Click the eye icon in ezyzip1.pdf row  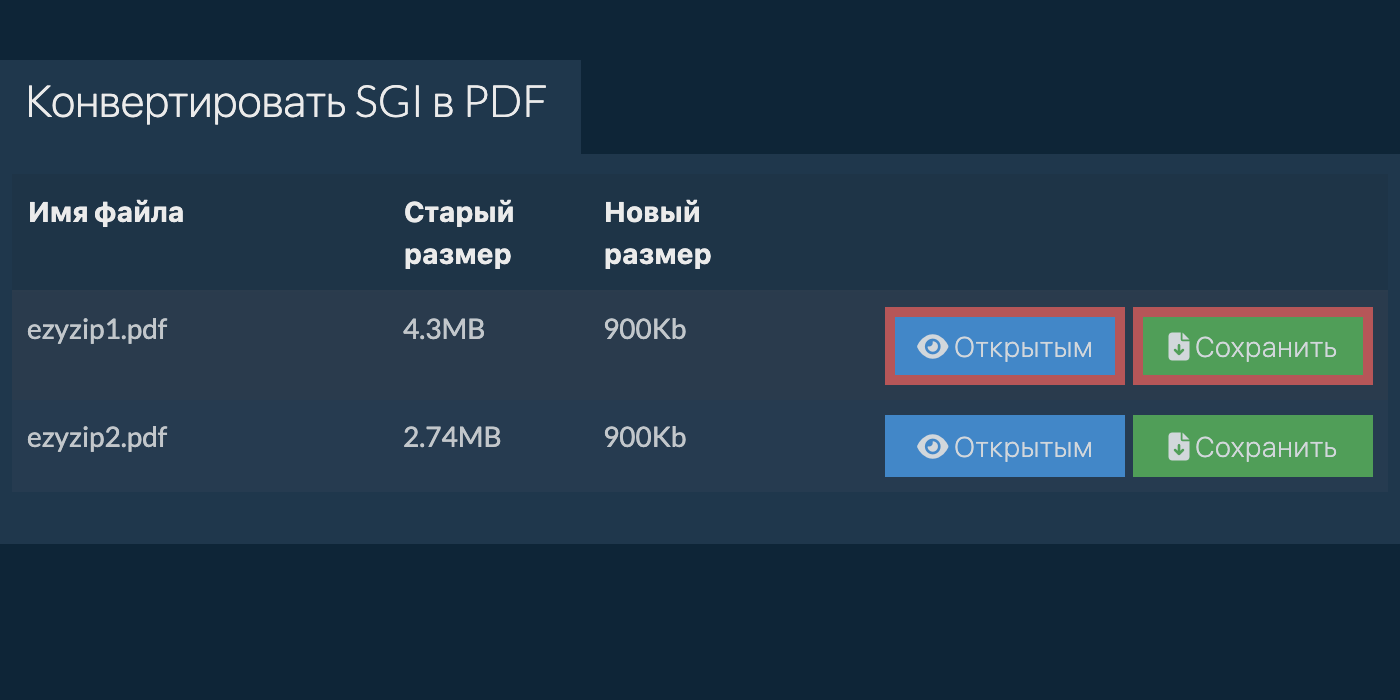point(932,347)
